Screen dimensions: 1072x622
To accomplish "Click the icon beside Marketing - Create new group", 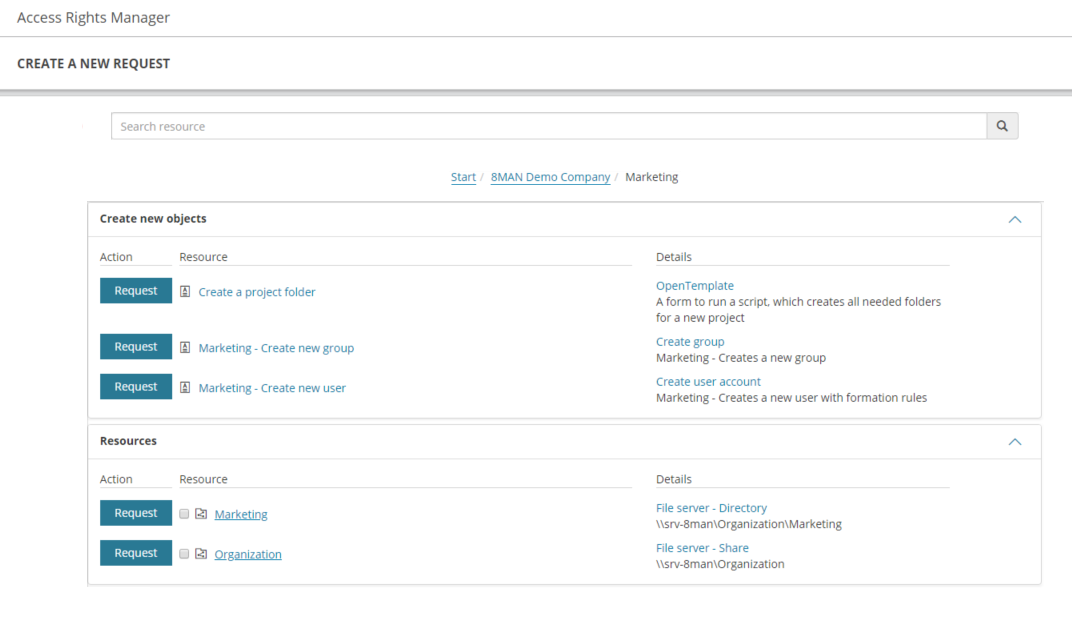I will [x=185, y=348].
